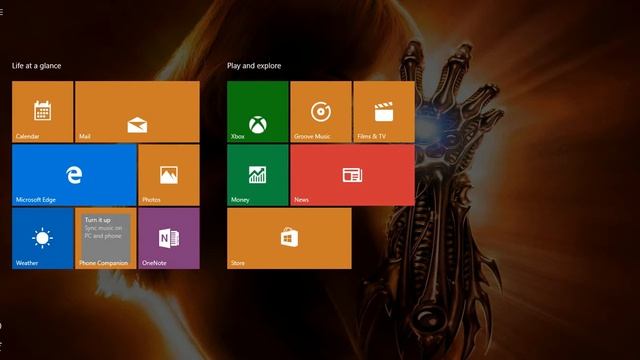Screen dimensions: 640x360
Task: Open the Store tile
Action: tap(289, 238)
